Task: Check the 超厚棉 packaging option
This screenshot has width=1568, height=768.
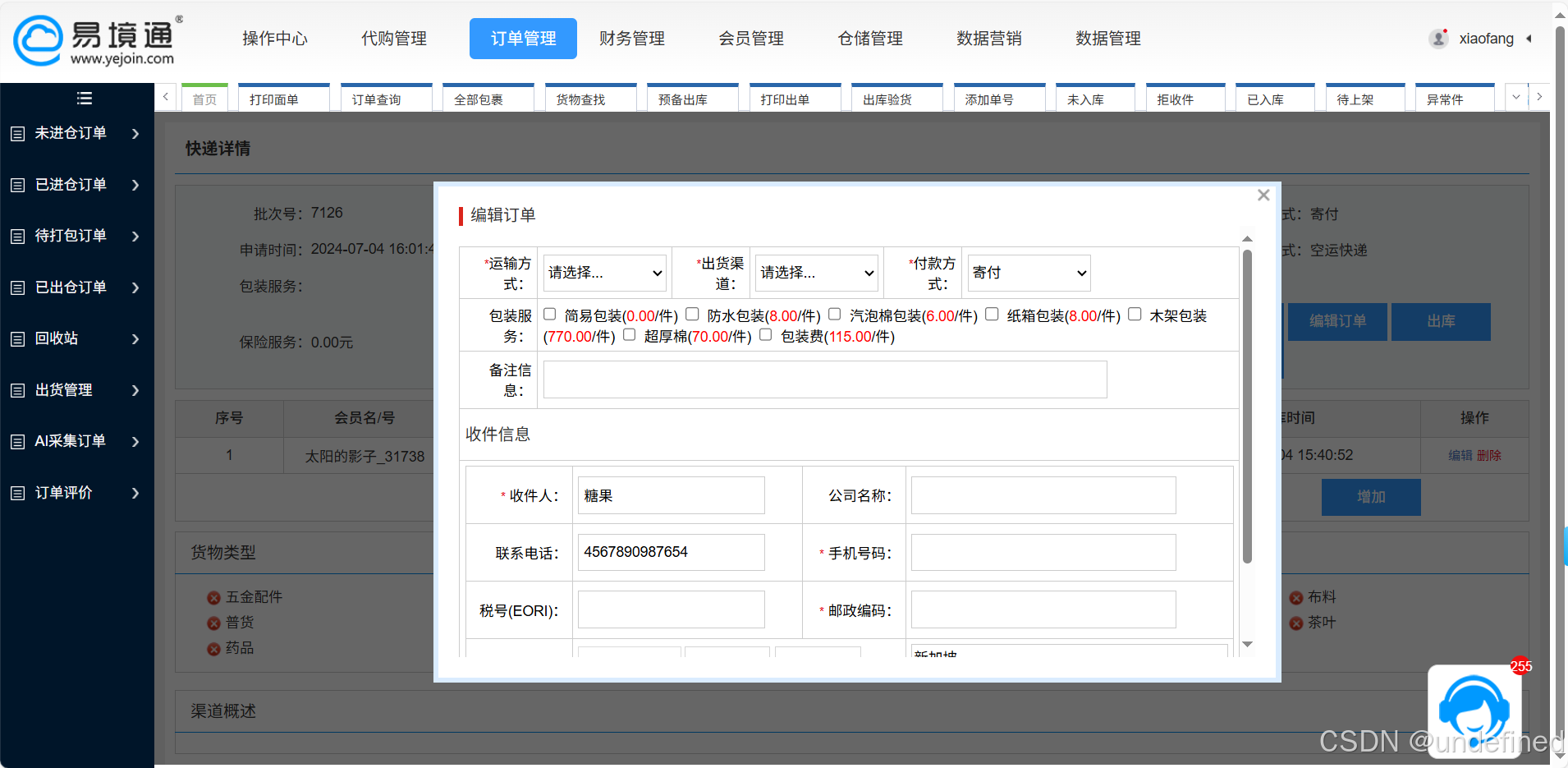Action: (x=630, y=335)
